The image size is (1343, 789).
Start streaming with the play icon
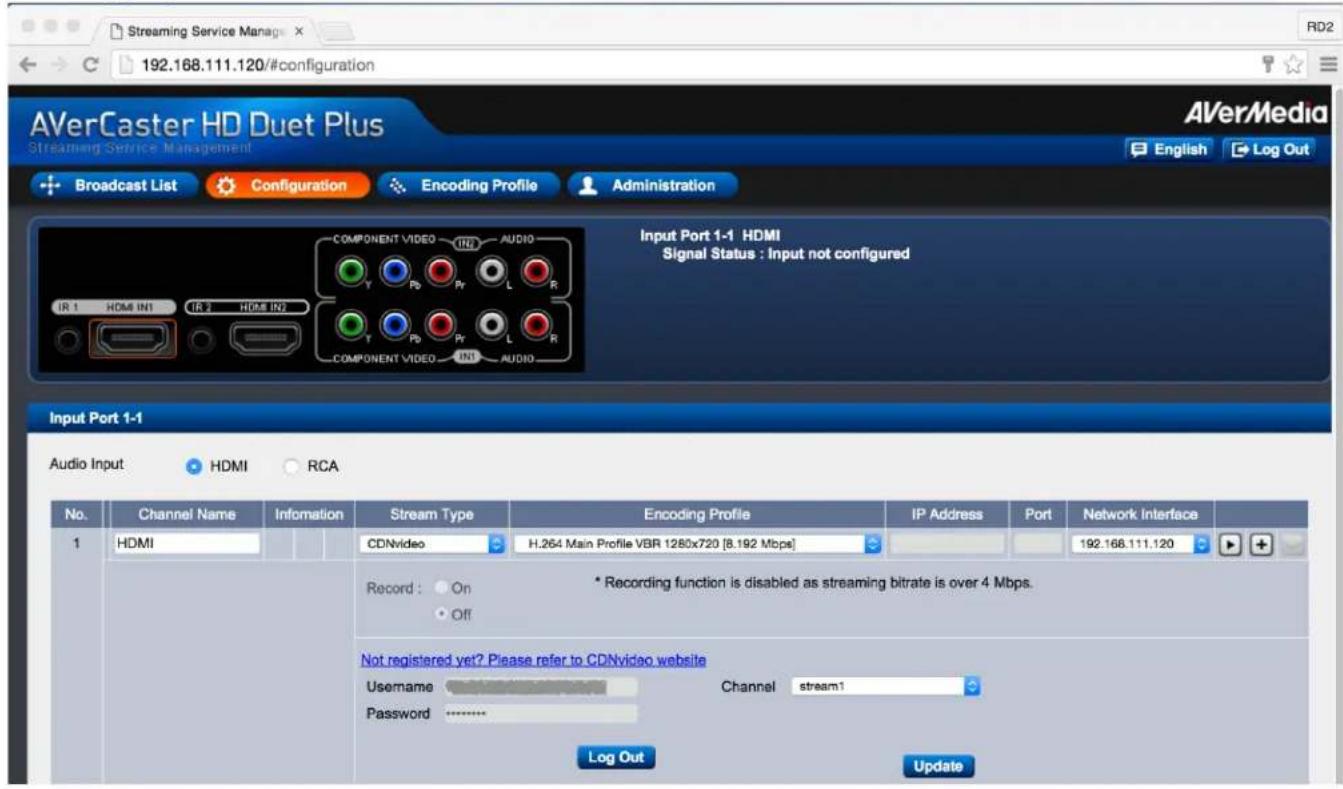pyautogui.click(x=1232, y=544)
